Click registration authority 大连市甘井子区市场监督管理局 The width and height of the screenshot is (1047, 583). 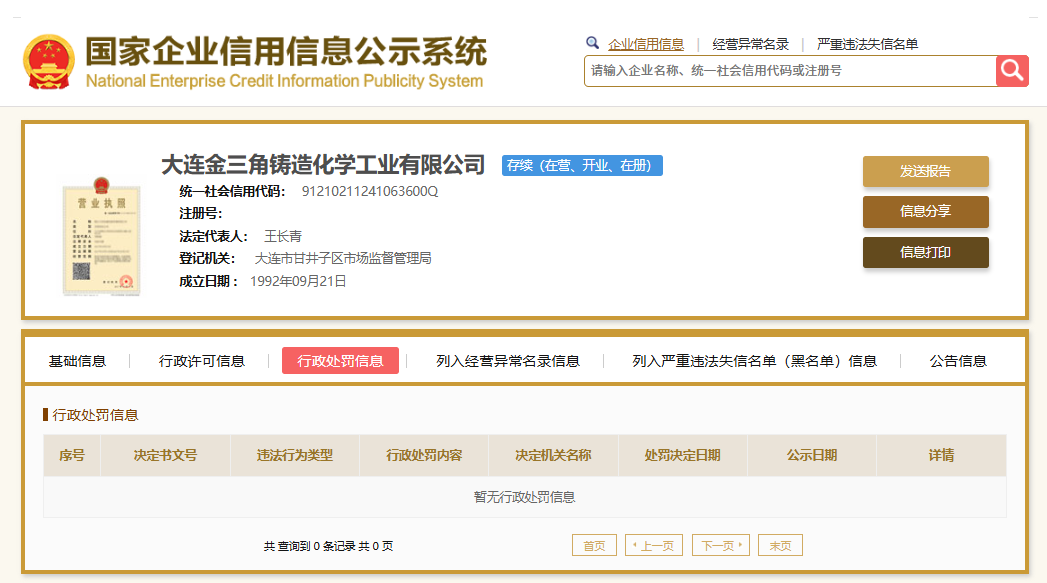pyautogui.click(x=343, y=258)
